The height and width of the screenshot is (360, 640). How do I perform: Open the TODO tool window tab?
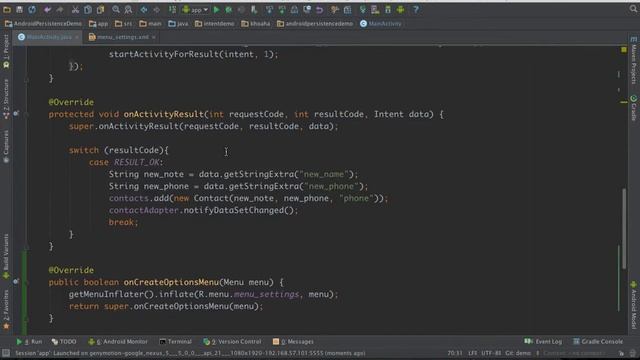tap(64, 342)
